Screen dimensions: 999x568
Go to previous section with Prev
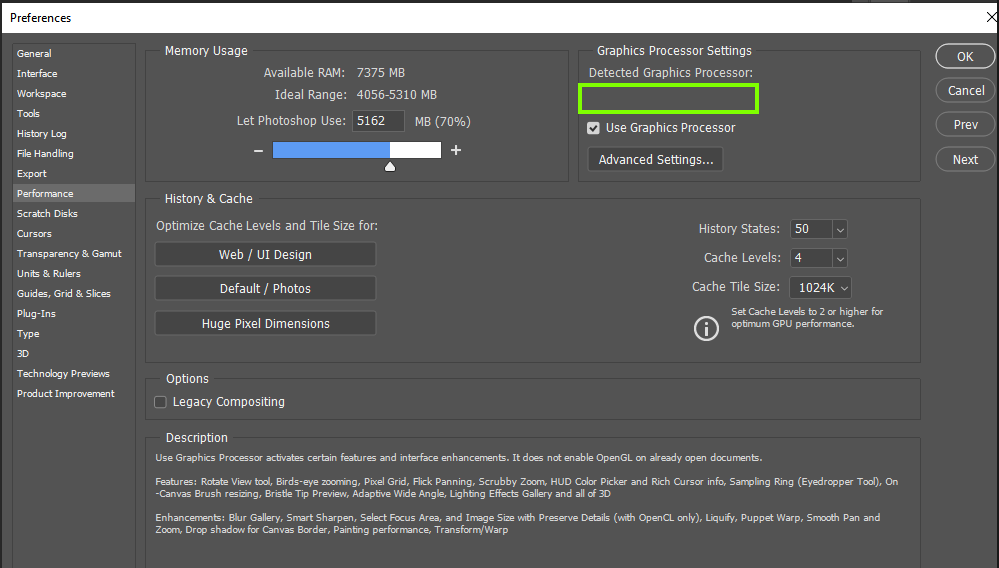point(965,125)
